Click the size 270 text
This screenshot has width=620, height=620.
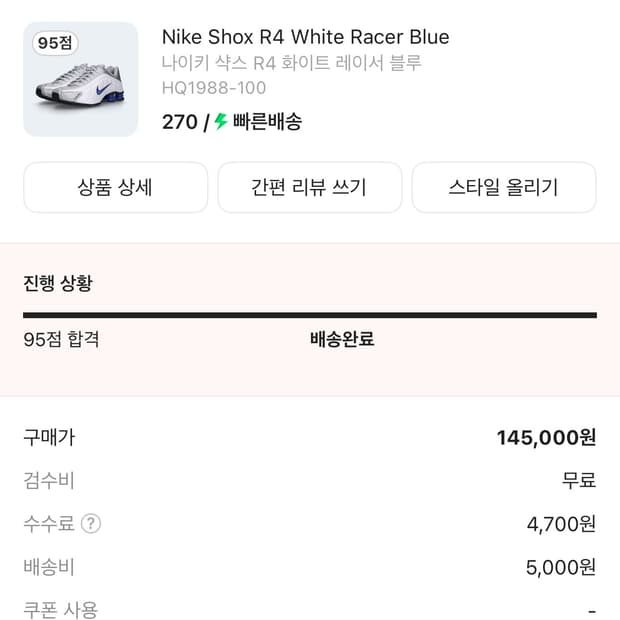point(179,122)
